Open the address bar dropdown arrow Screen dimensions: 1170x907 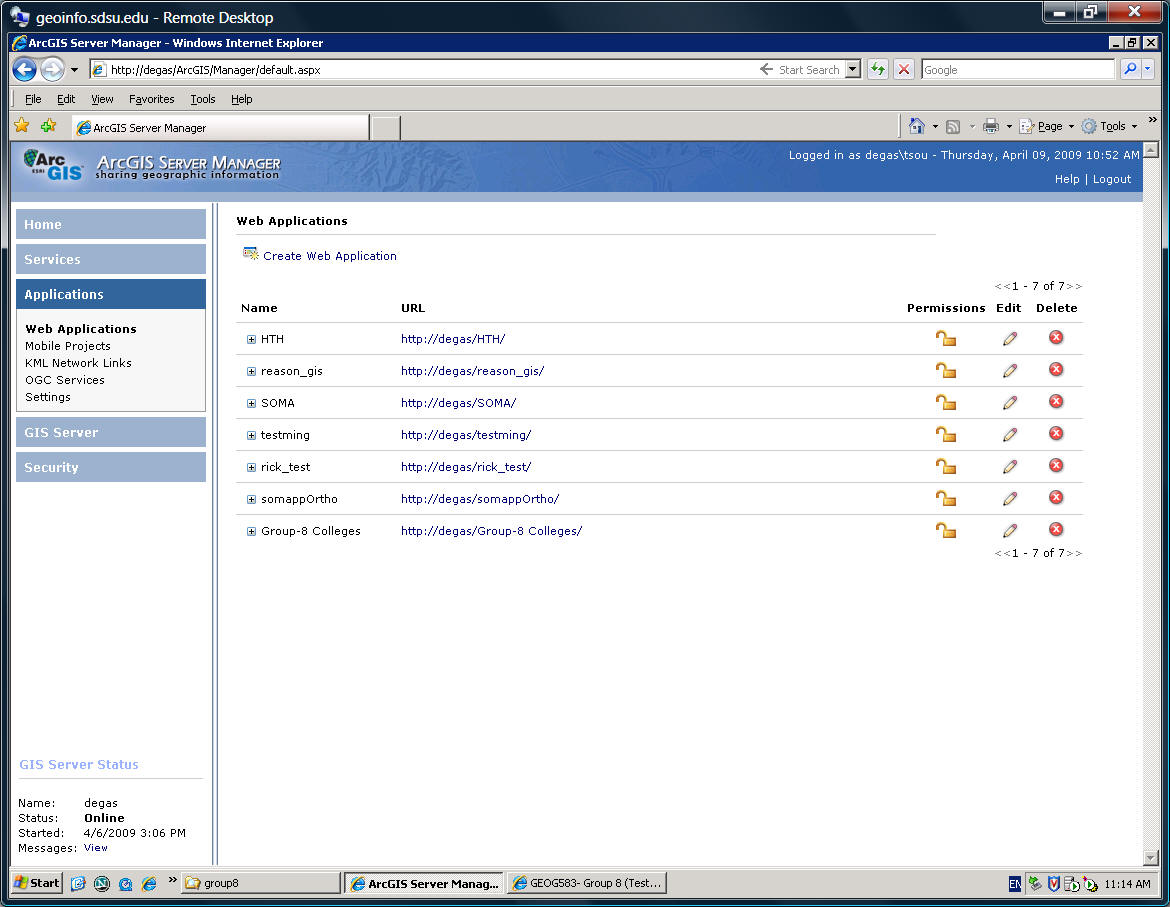pos(853,69)
